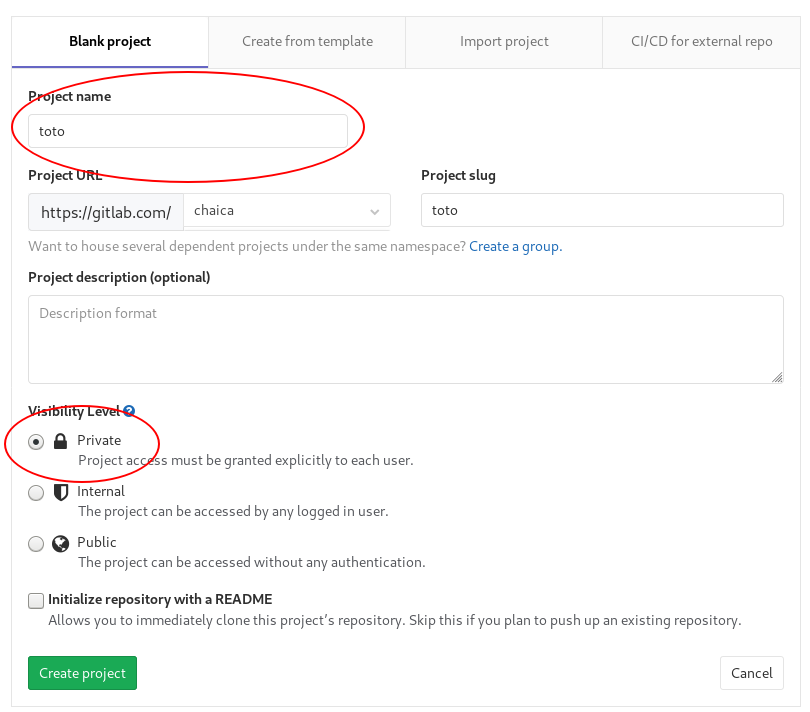This screenshot has width=810, height=712.
Task: Click the globe icon beside Public
Action: coord(60,542)
